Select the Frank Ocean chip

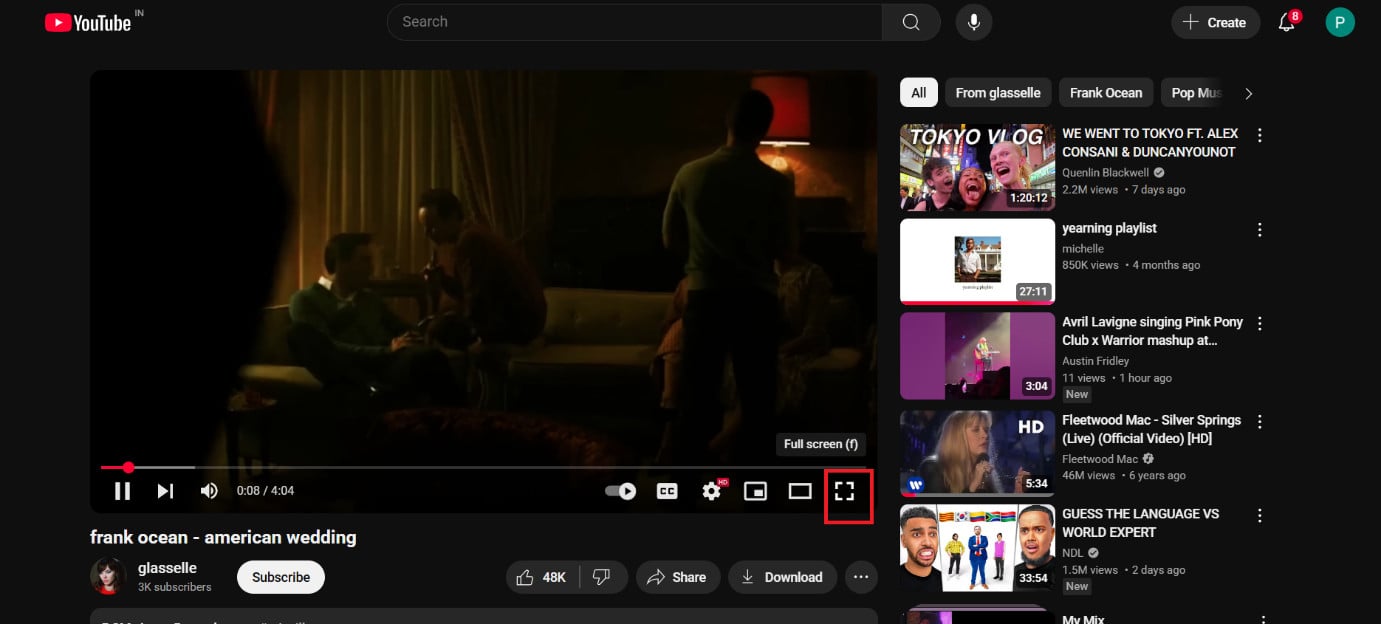point(1106,93)
